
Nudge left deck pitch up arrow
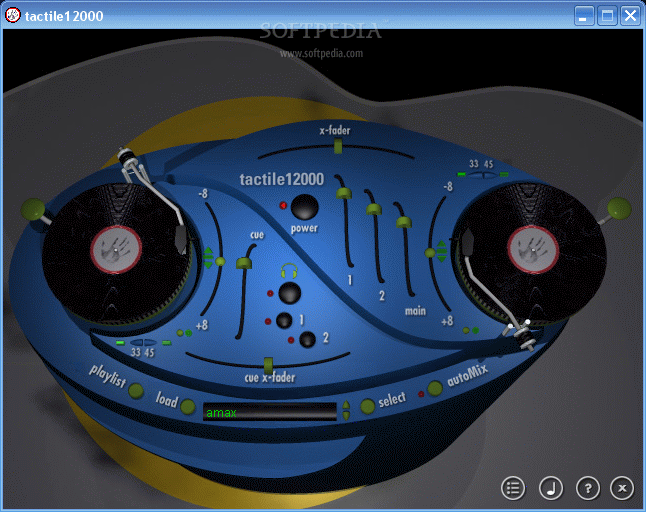[208, 251]
